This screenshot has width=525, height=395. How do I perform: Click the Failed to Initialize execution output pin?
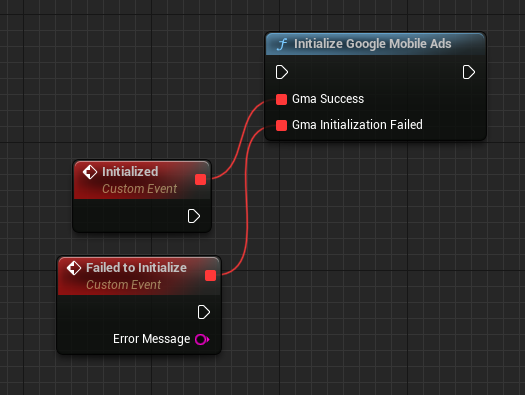204,312
